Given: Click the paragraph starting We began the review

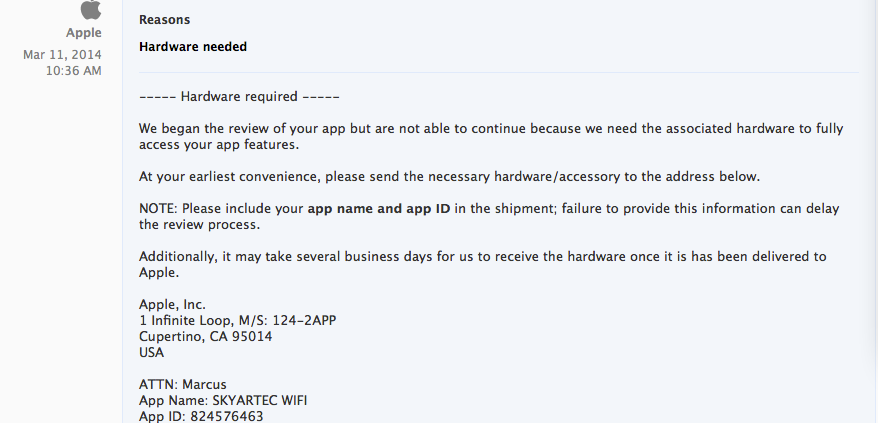Looking at the screenshot, I should [x=491, y=137].
